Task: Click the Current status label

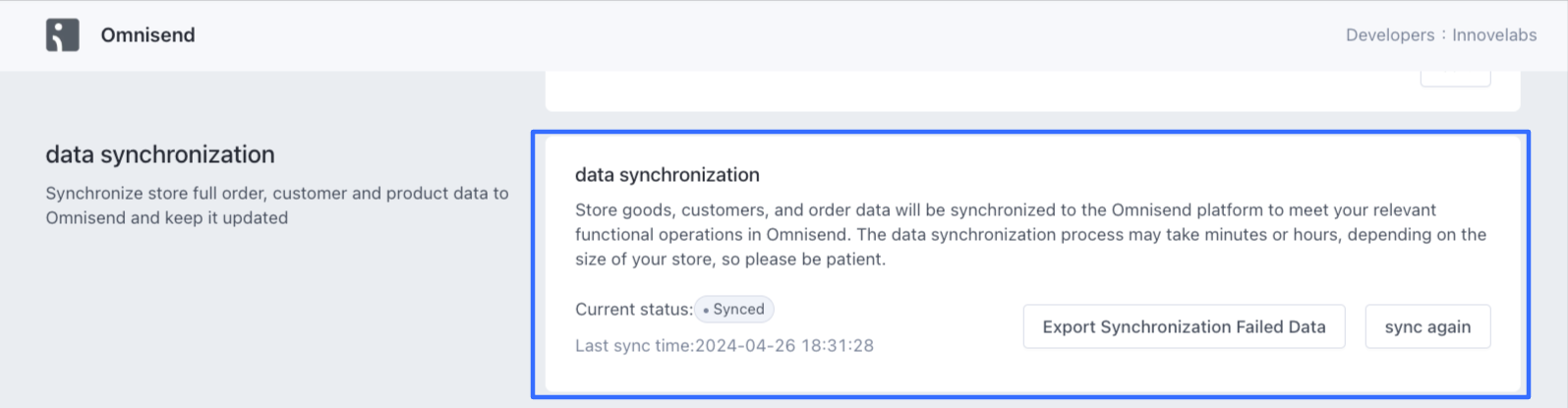Action: coord(633,310)
